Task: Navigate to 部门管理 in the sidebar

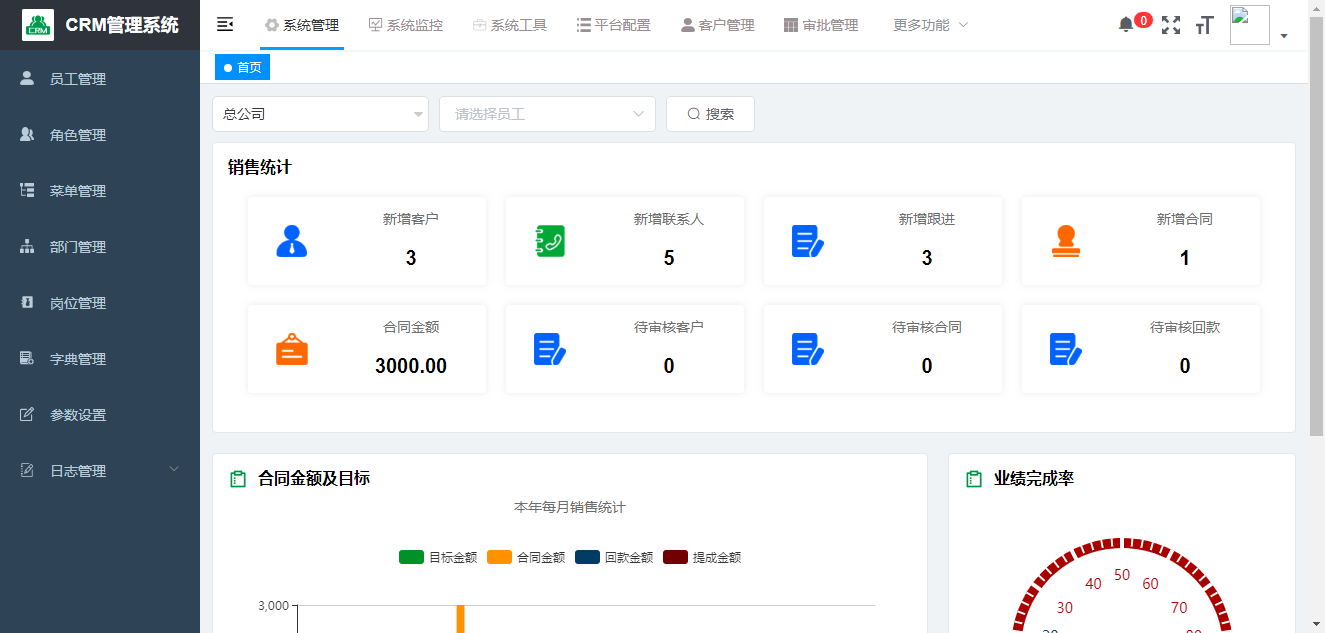Action: [100, 247]
